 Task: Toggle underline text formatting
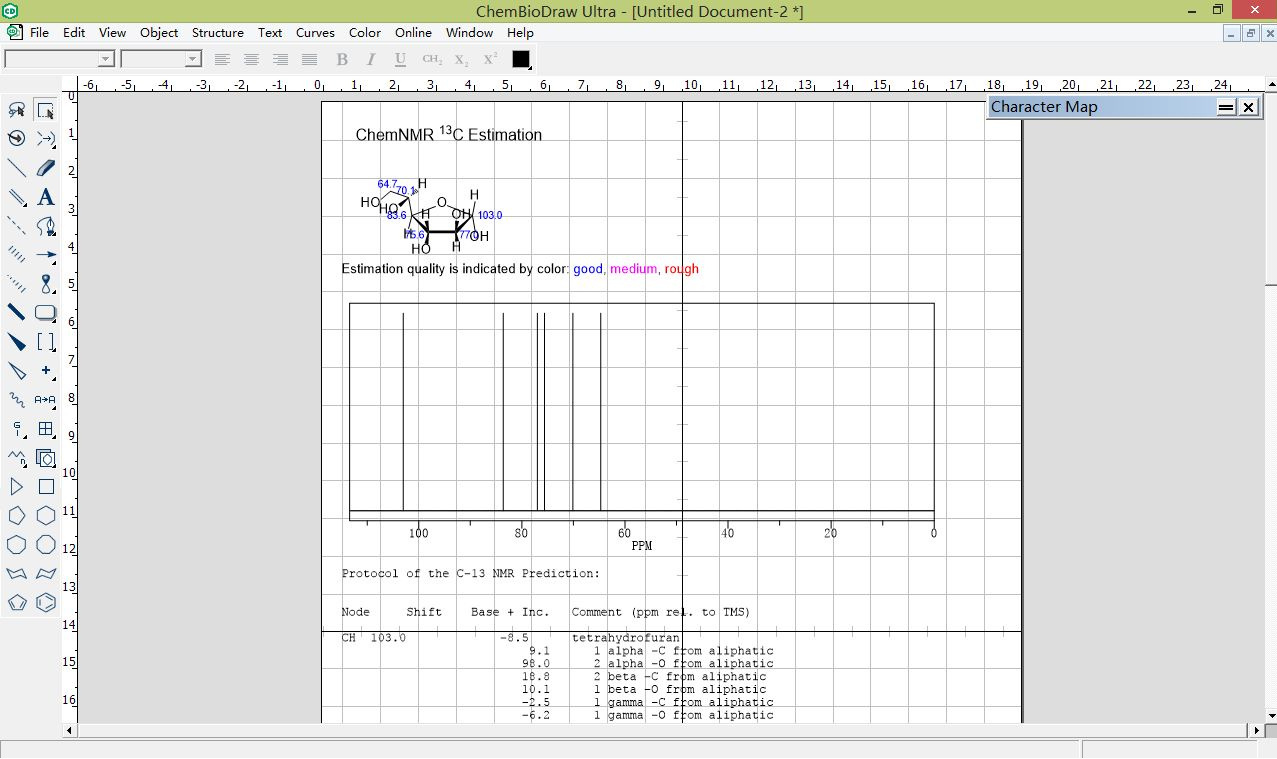coord(399,59)
